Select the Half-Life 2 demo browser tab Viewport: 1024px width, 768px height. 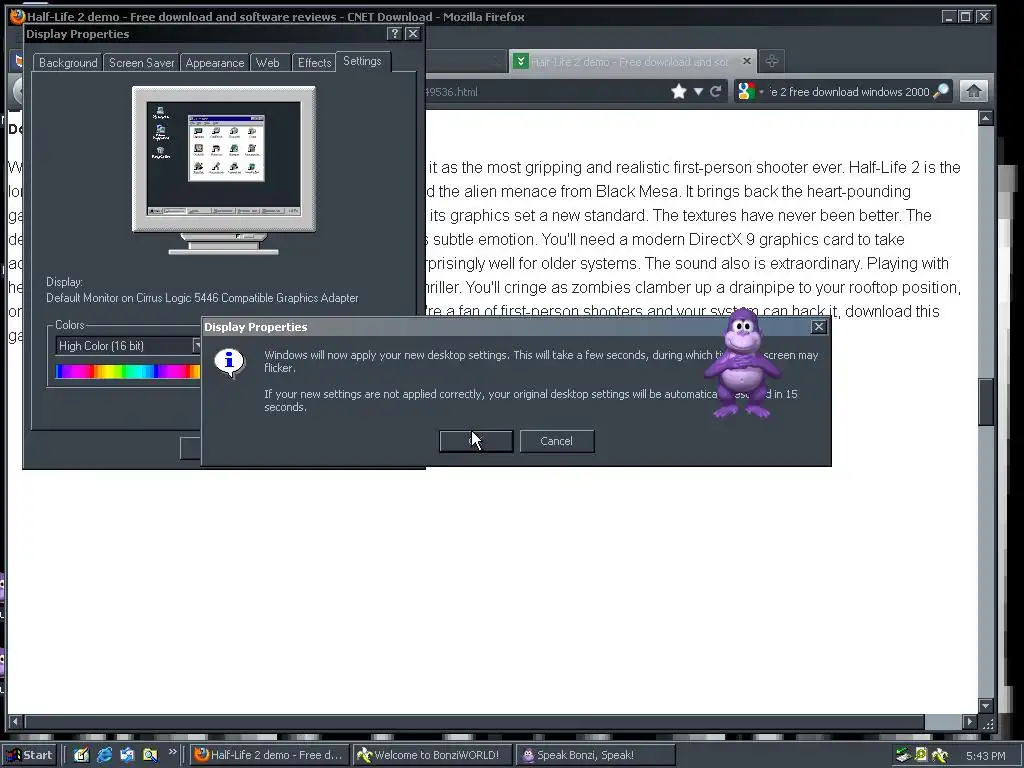click(633, 61)
